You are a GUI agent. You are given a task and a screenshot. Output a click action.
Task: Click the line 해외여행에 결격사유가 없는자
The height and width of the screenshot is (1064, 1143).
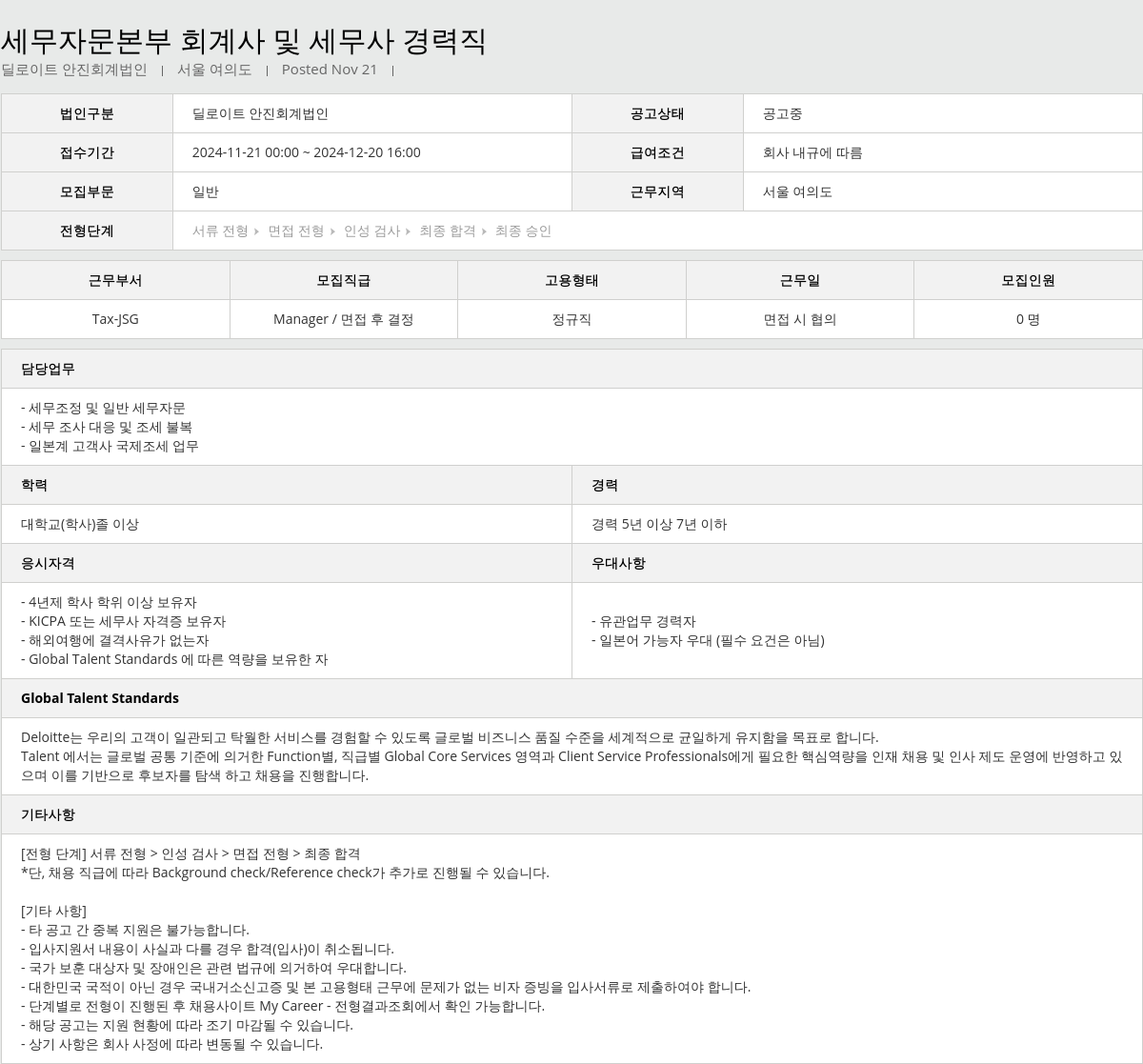coord(114,640)
